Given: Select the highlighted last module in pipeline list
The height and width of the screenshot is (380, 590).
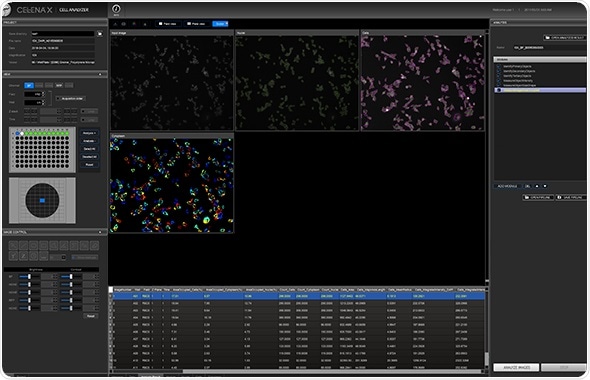Looking at the screenshot, I should coord(540,90).
